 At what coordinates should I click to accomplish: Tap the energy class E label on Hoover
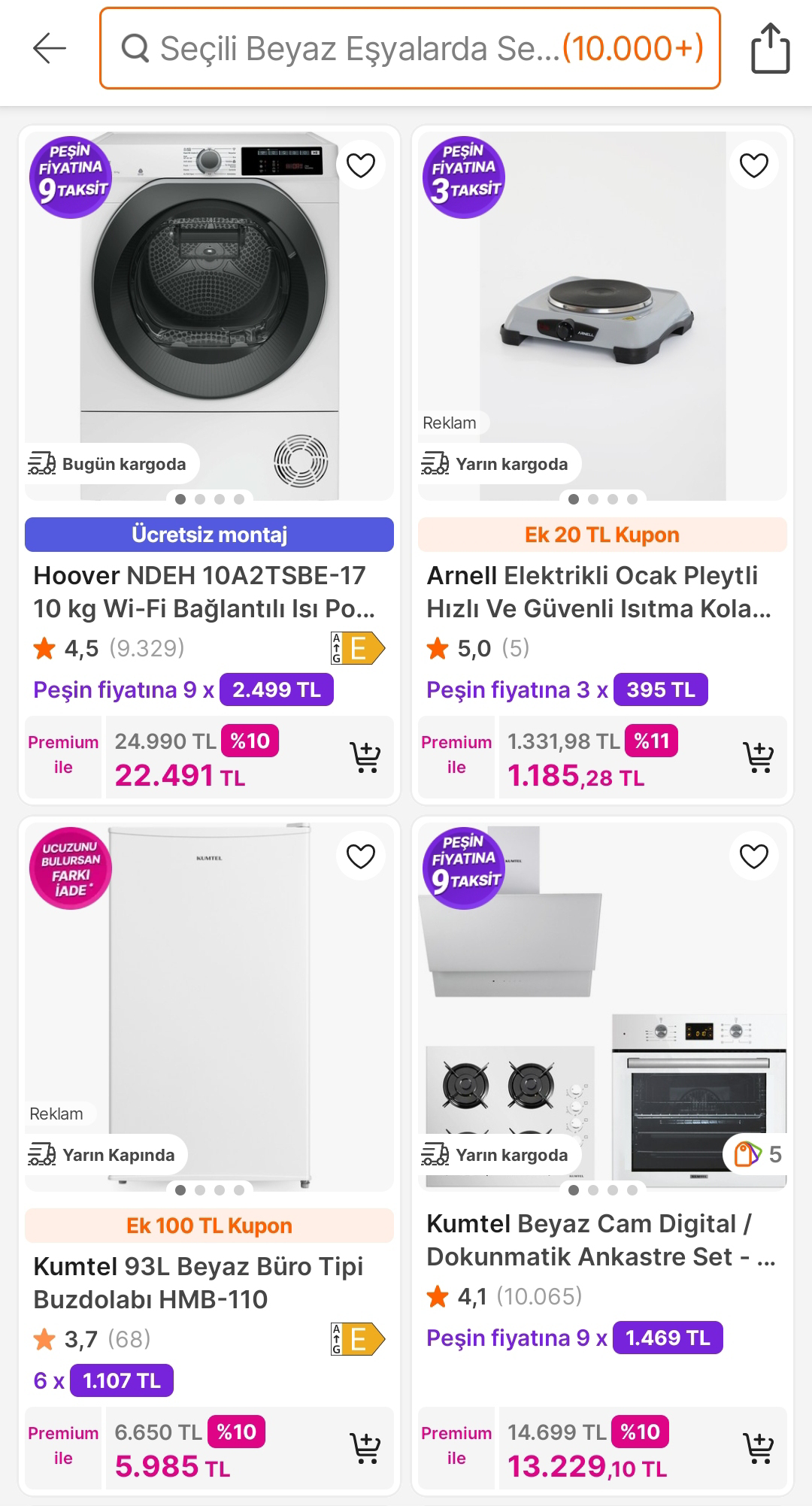358,648
